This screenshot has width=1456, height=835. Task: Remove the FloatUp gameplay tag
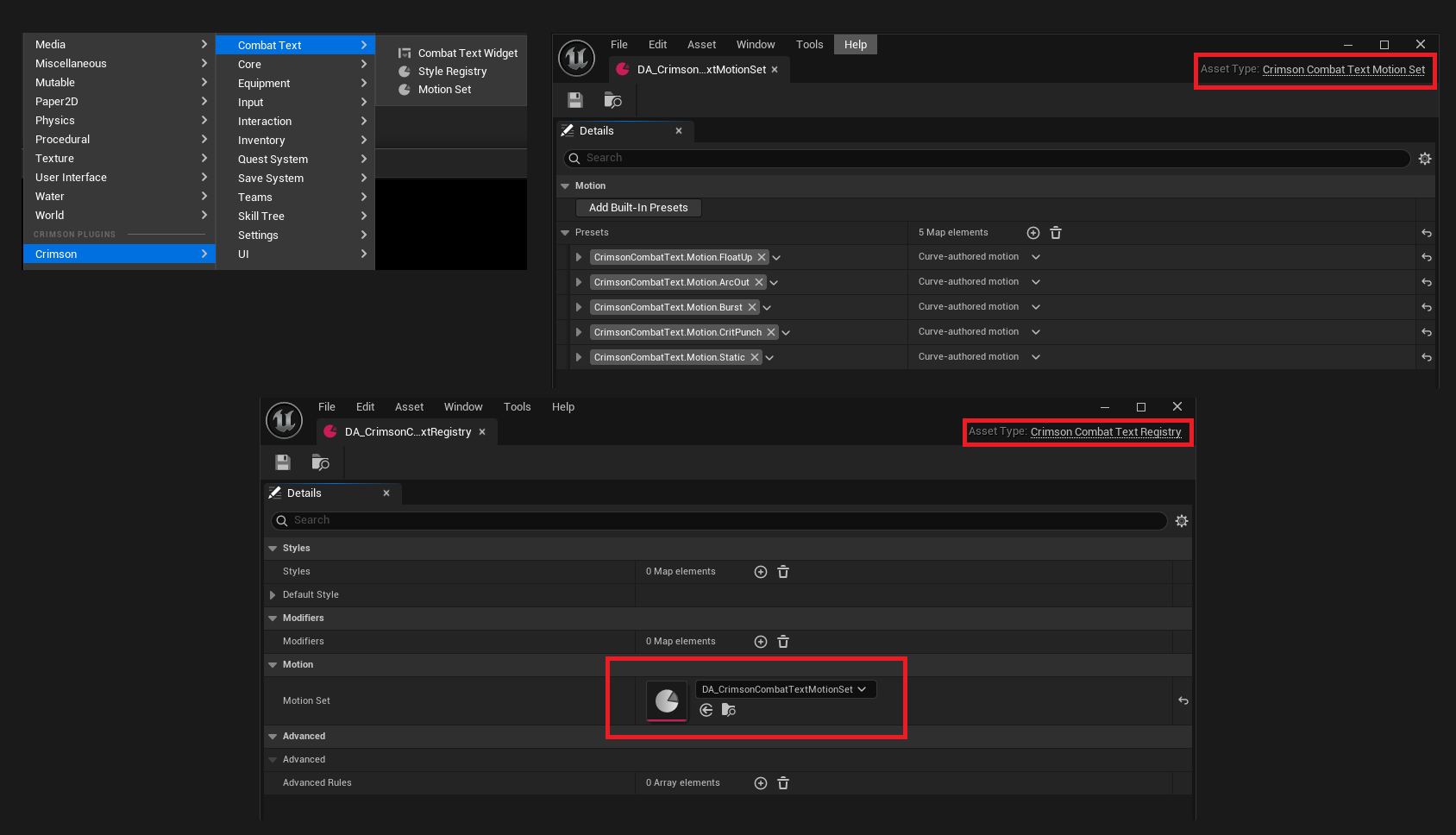coord(762,257)
